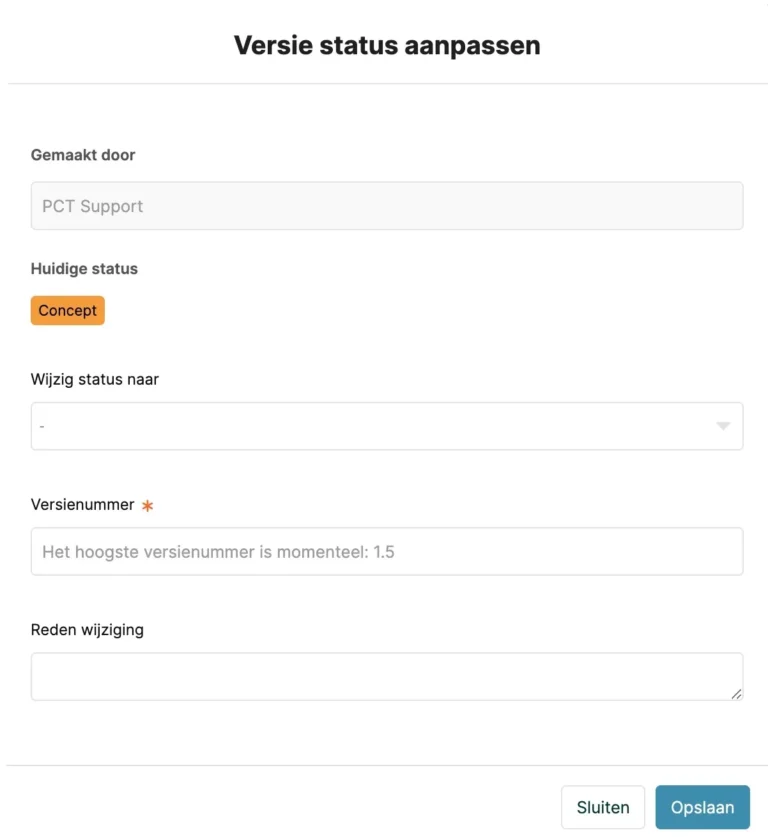Click the "Reden wijziging" label

87,630
